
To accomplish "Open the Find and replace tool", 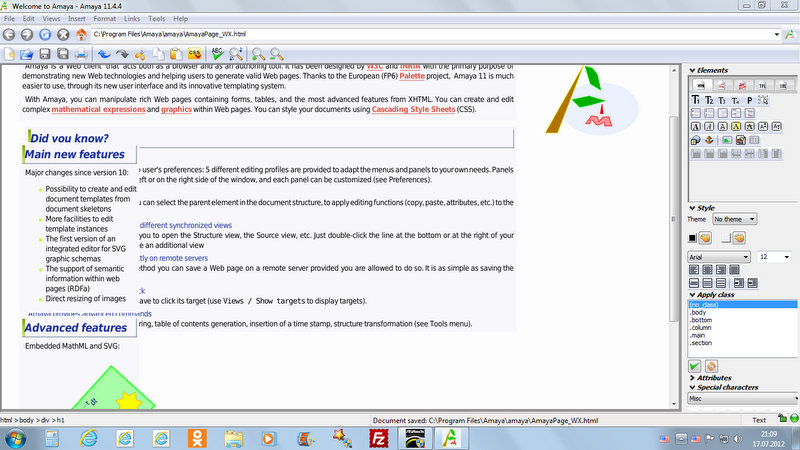I will pyautogui.click(x=236, y=54).
